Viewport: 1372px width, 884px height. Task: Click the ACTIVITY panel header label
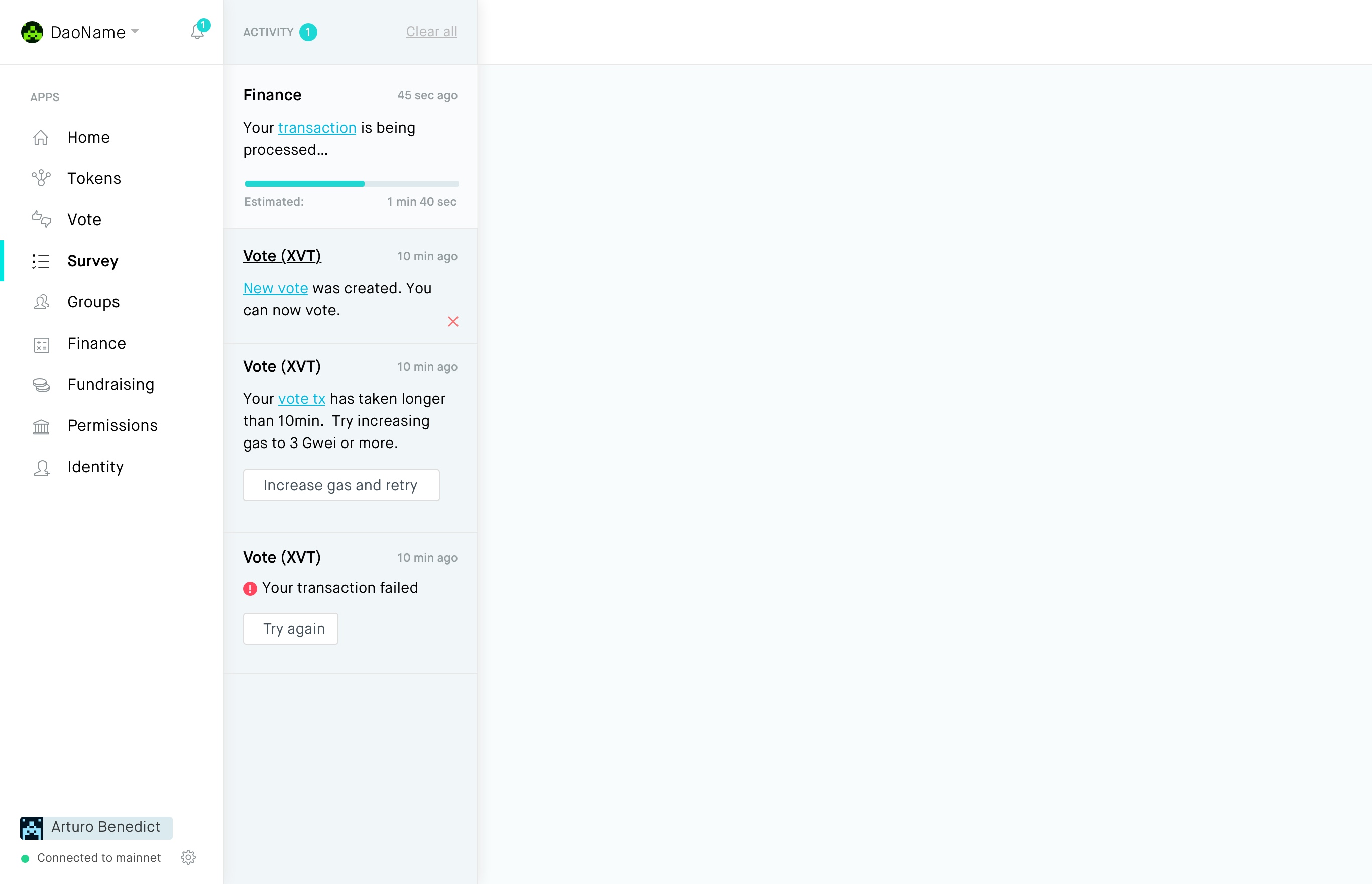pos(268,32)
